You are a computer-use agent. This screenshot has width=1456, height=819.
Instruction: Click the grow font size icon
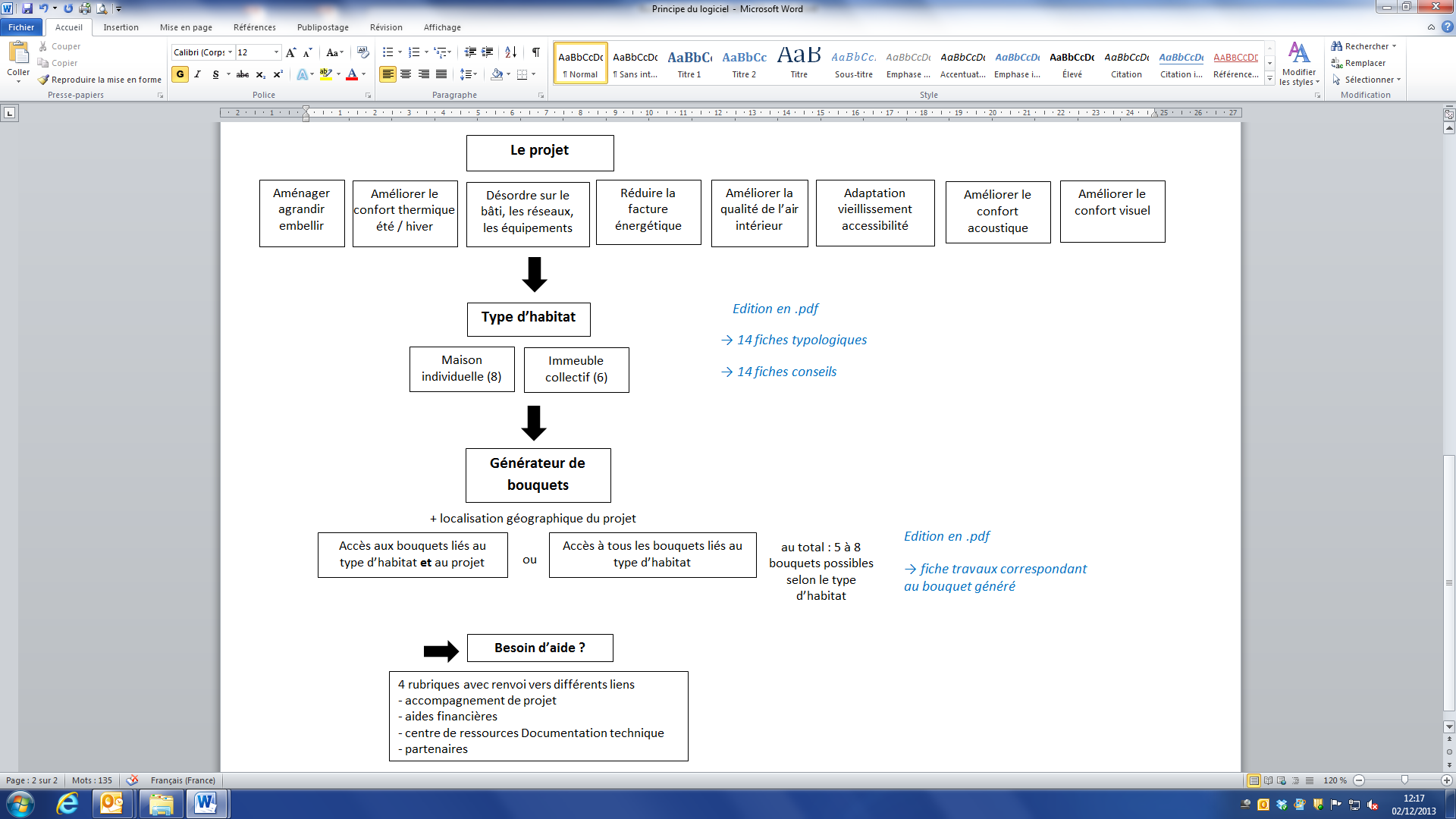click(x=290, y=52)
